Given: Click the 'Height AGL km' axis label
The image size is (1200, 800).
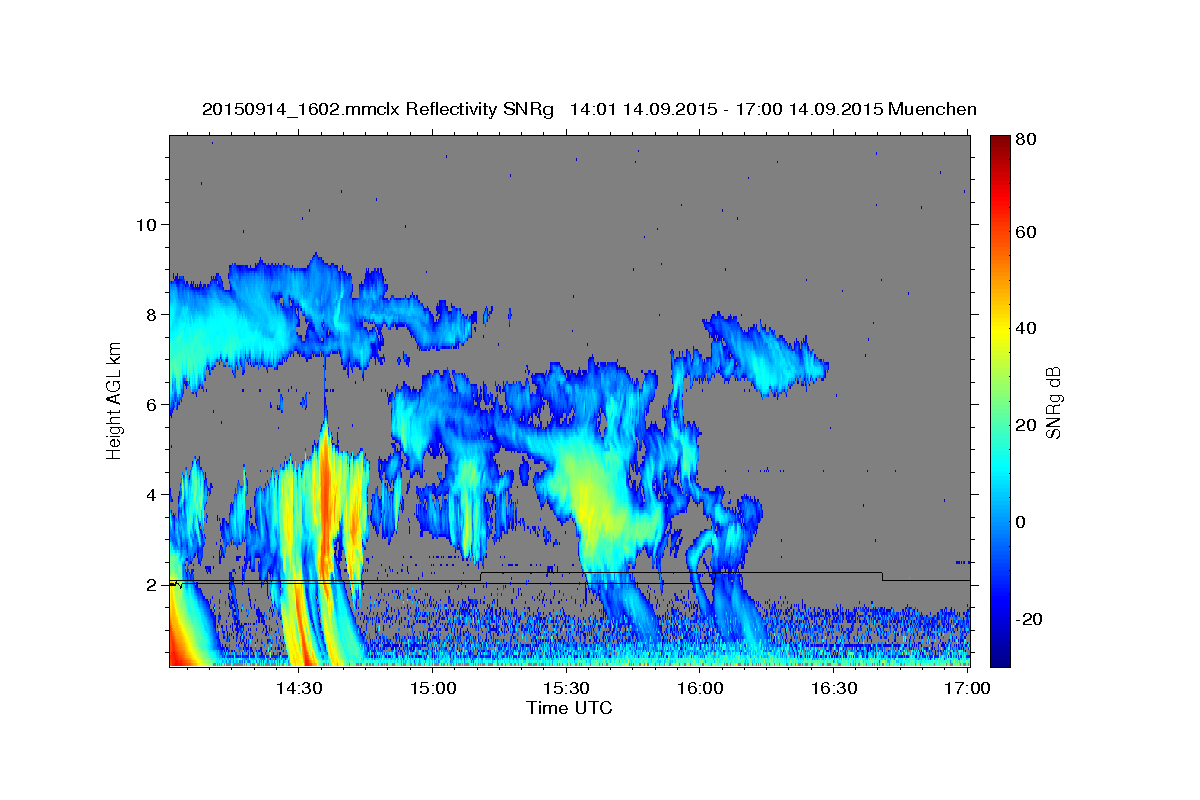Looking at the screenshot, I should tap(114, 400).
